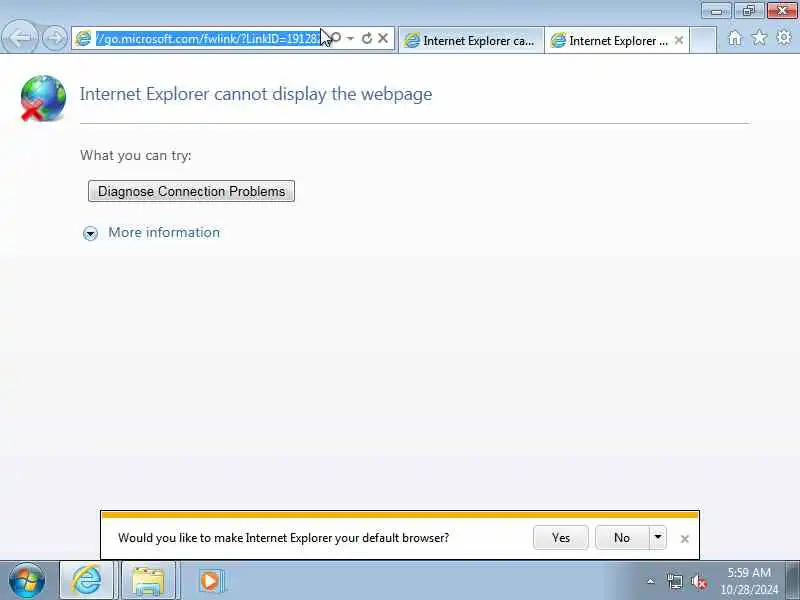Click the network status tray icon
Viewport: 800px width, 600px height.
tap(674, 581)
